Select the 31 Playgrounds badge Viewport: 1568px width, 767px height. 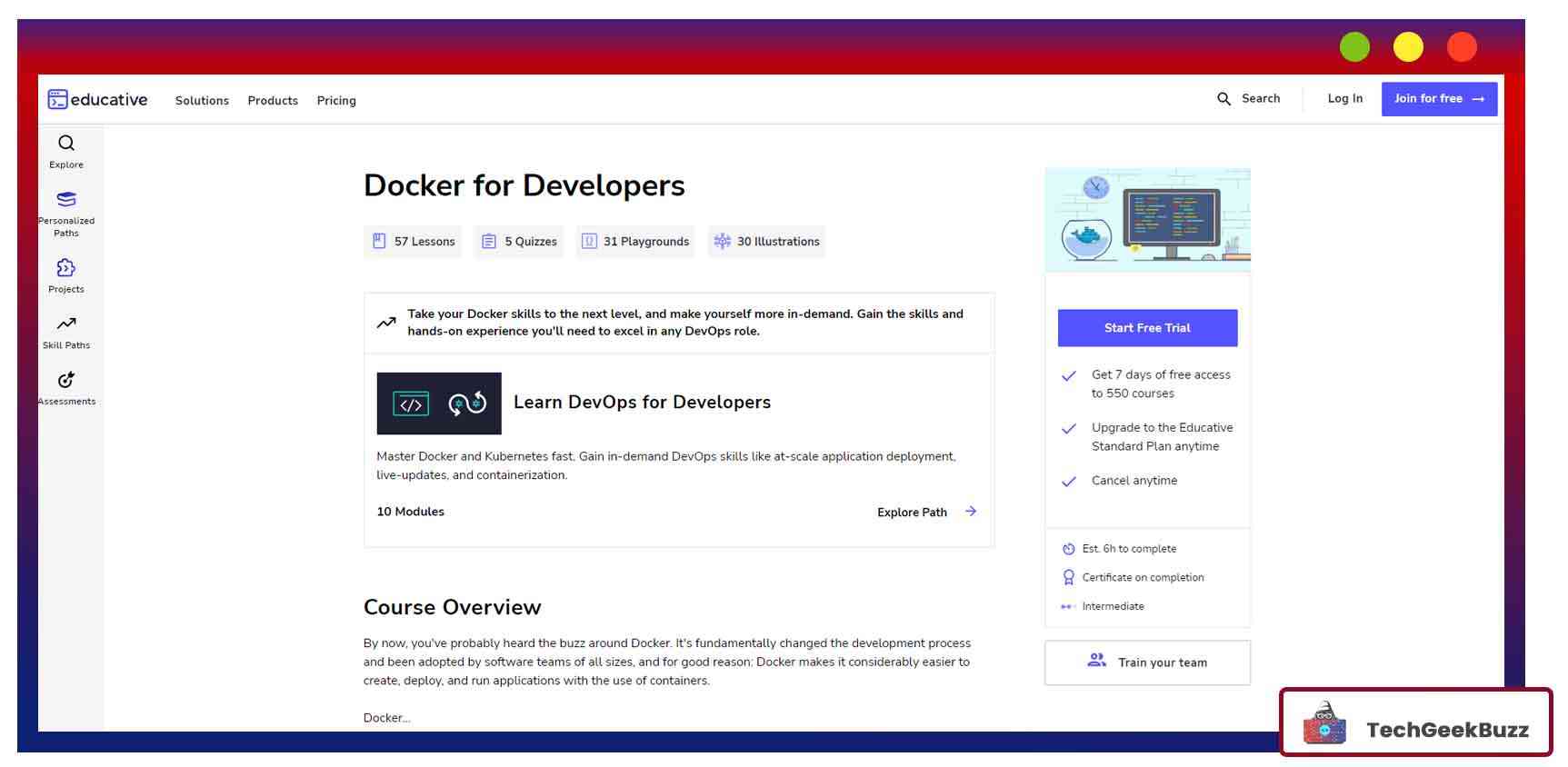(x=635, y=242)
